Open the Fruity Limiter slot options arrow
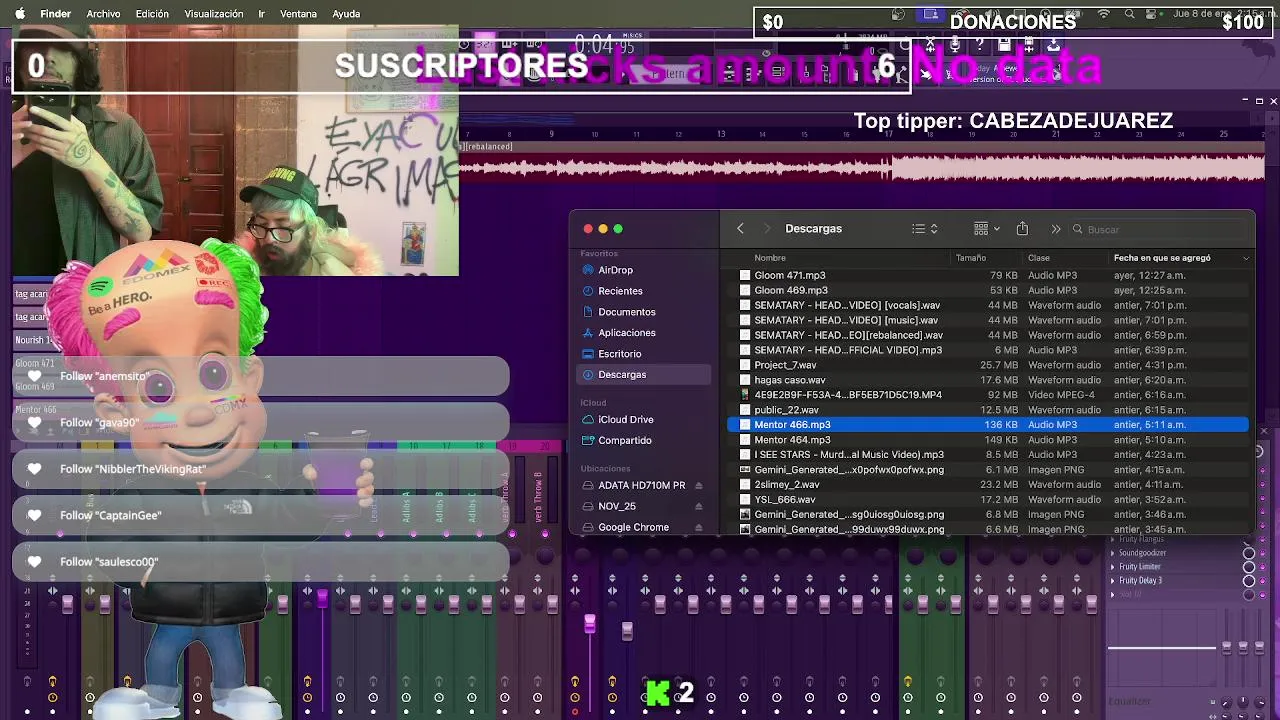Viewport: 1280px width, 720px height. click(1112, 567)
